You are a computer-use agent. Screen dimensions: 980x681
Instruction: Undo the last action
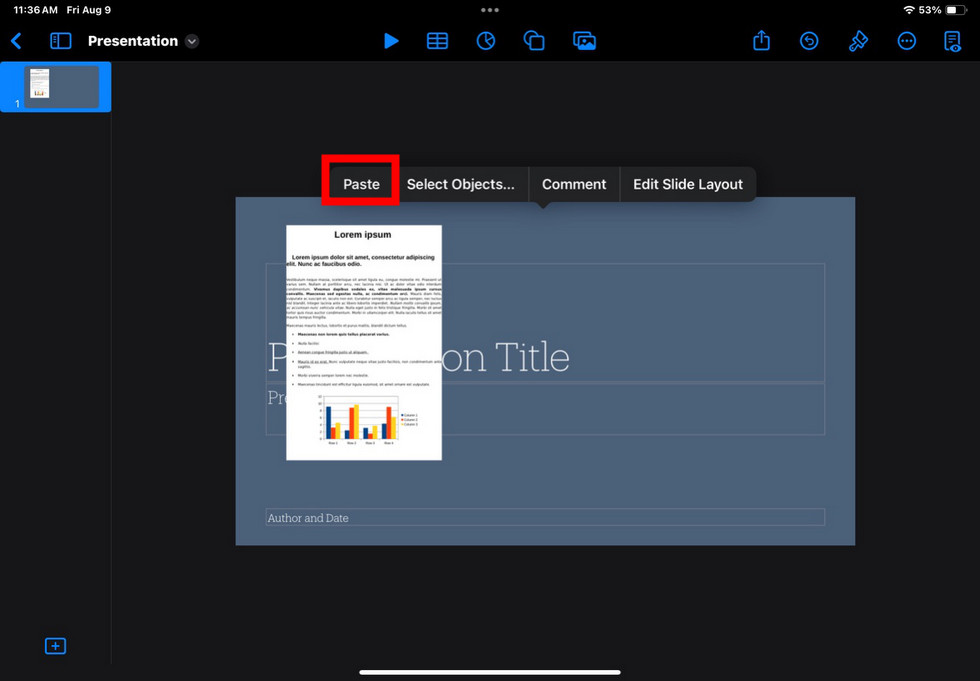pyautogui.click(x=809, y=41)
